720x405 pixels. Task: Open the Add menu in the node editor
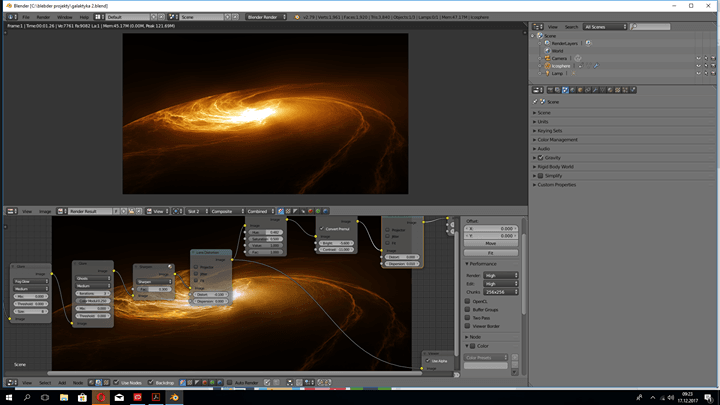[62, 382]
